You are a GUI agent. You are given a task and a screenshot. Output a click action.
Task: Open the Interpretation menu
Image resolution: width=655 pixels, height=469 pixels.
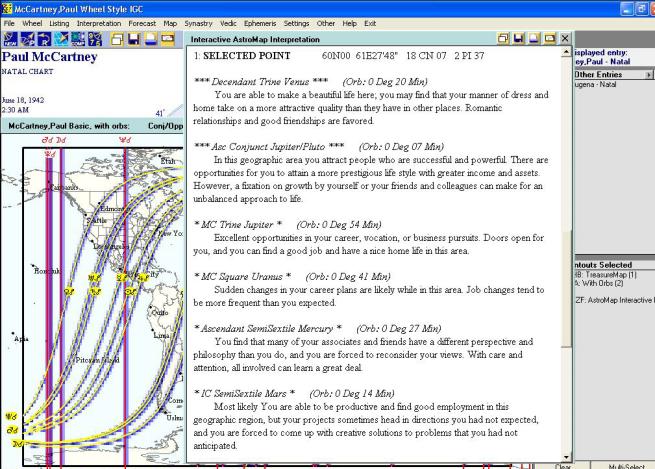click(x=99, y=23)
